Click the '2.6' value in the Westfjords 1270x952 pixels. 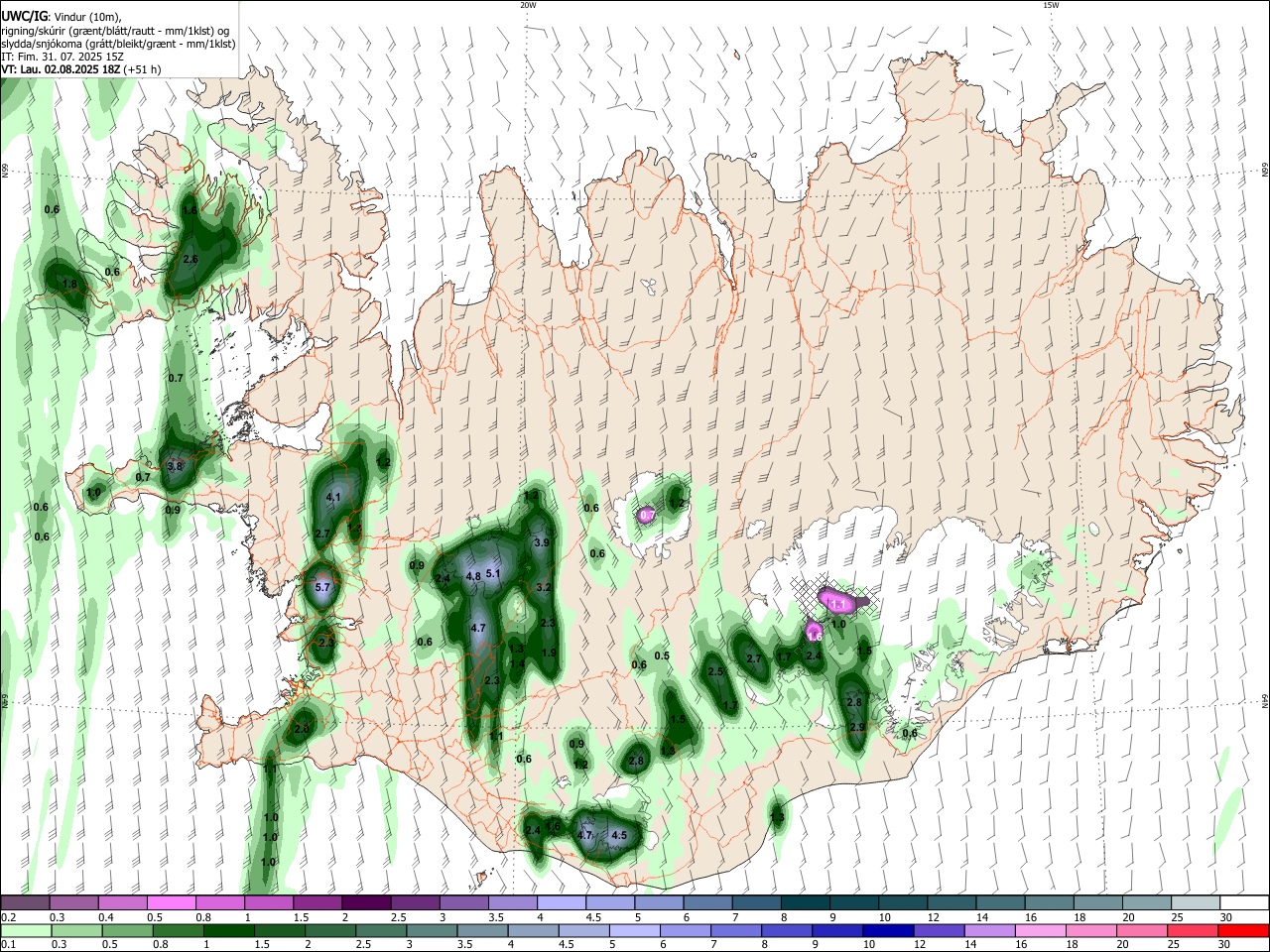[191, 260]
